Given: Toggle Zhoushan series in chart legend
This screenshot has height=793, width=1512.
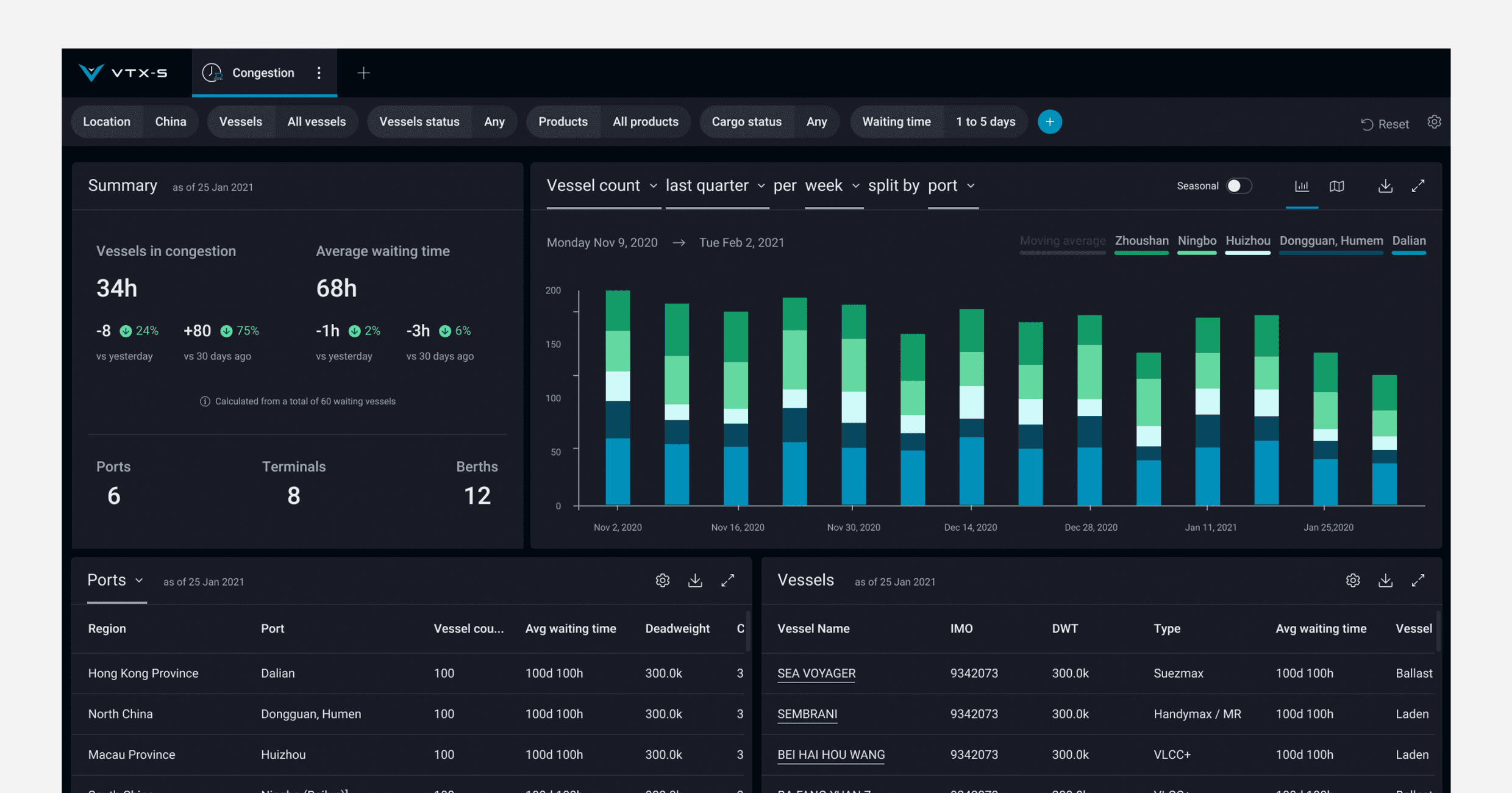Looking at the screenshot, I should (1141, 241).
